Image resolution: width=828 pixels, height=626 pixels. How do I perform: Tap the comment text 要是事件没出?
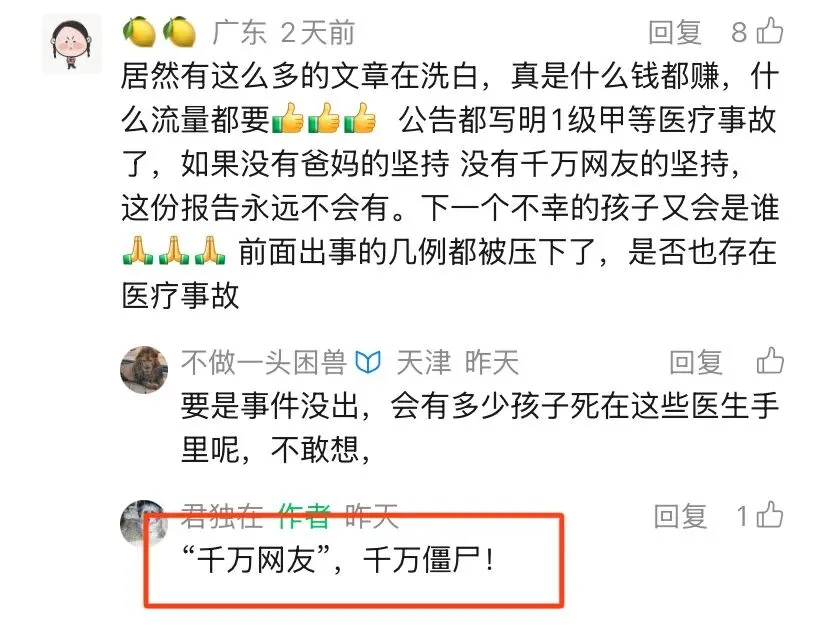coord(270,406)
